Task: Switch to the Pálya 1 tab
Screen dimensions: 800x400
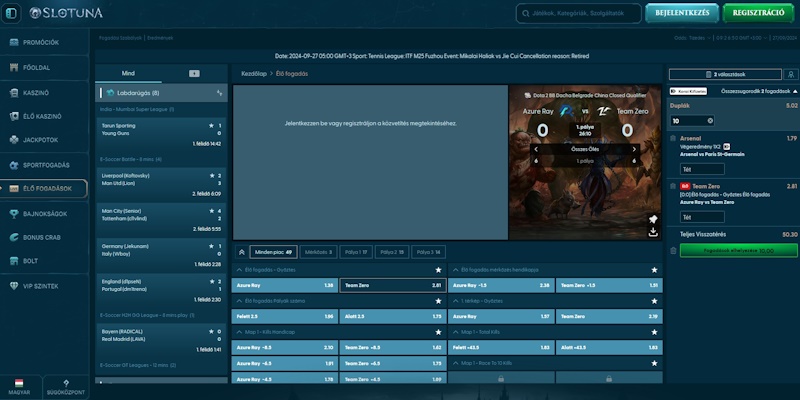Action: [356, 252]
